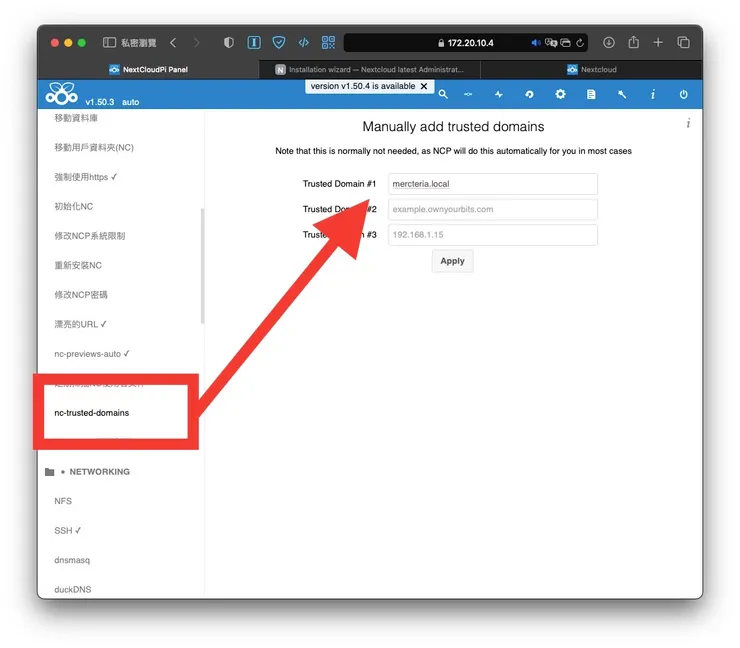Select nc-trusted-domains in the sidebar
The image size is (740, 648).
point(92,412)
